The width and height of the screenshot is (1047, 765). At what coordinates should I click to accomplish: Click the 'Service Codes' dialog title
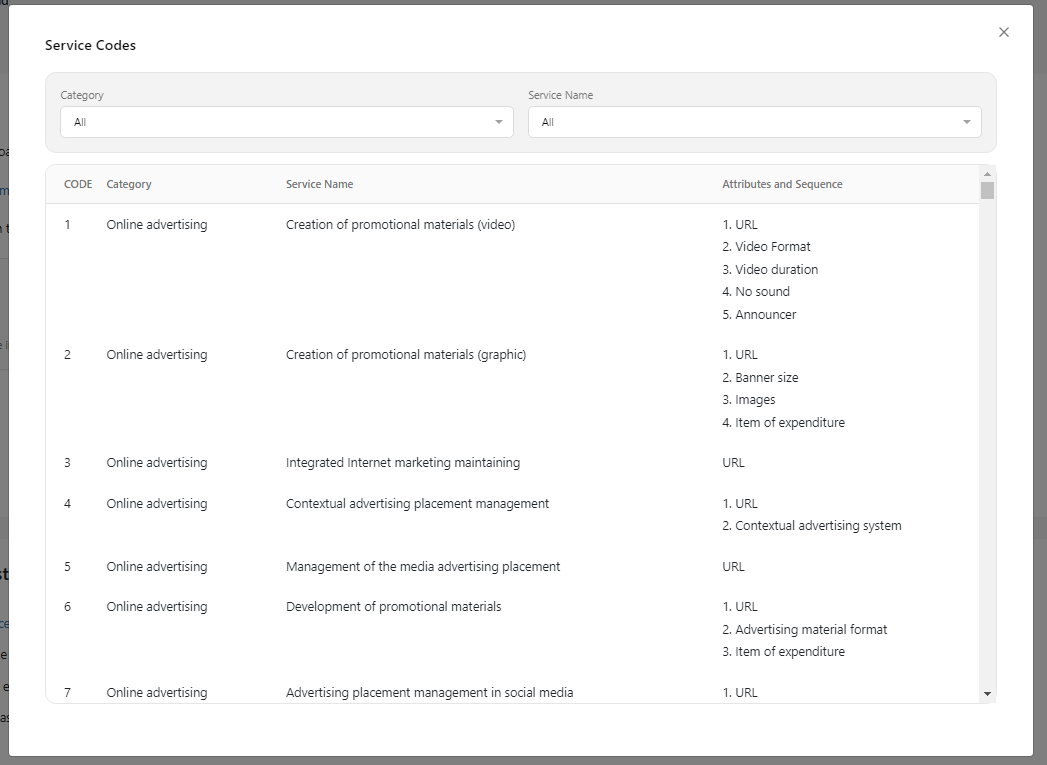tap(90, 45)
